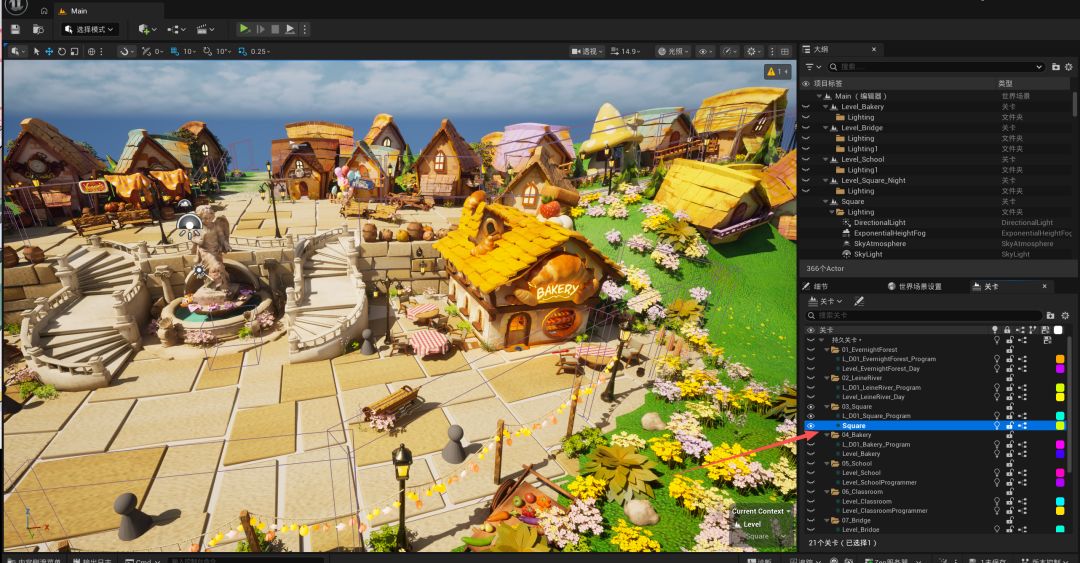Viewport: 1080px width, 563px height.
Task: Click lighting bulb icon for Square level
Action: 996,426
